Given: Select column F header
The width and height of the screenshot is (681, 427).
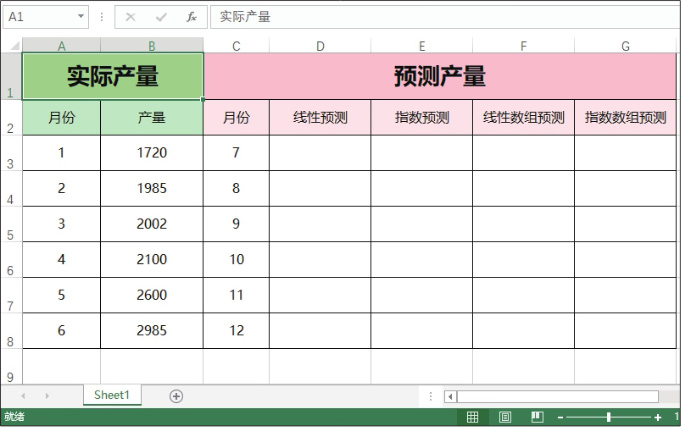Looking at the screenshot, I should pyautogui.click(x=523, y=46).
